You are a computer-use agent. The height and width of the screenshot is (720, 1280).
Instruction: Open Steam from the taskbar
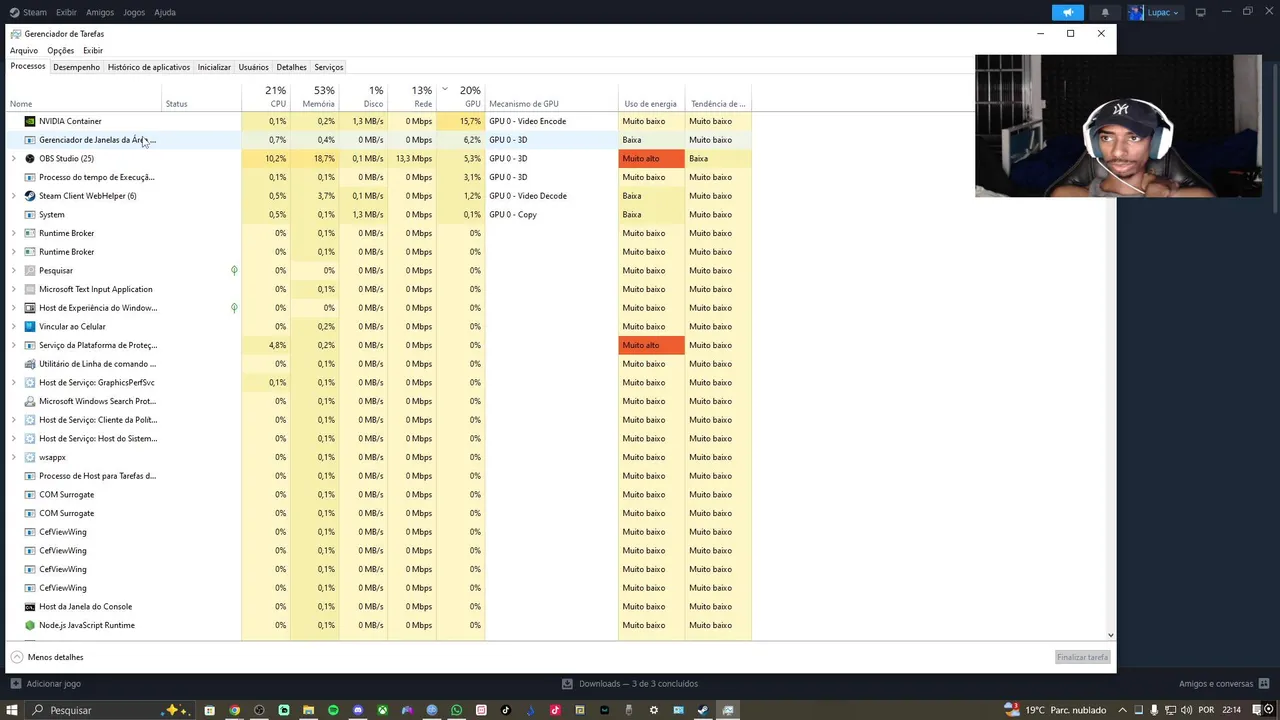[703, 710]
